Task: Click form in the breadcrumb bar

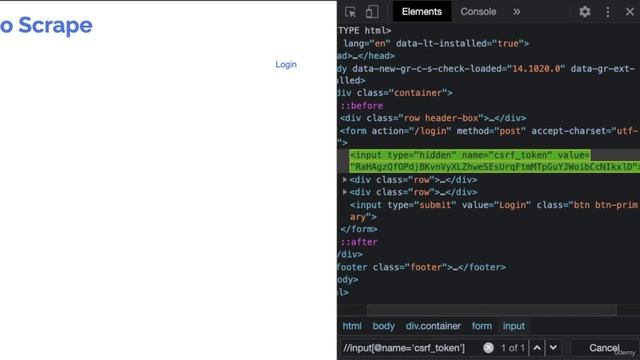Action: click(482, 326)
